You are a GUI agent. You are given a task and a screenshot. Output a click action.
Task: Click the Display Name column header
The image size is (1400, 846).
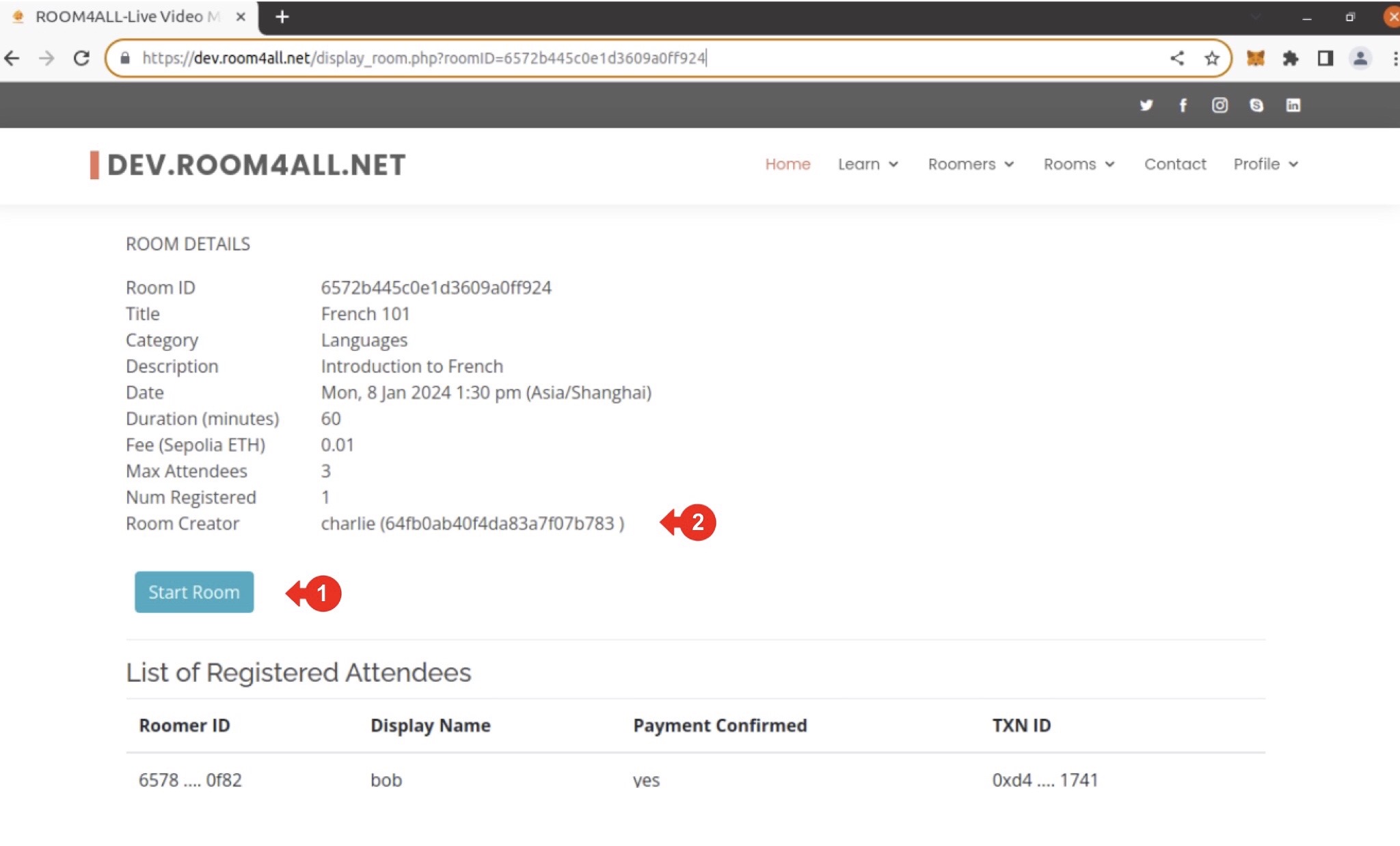[x=430, y=725]
